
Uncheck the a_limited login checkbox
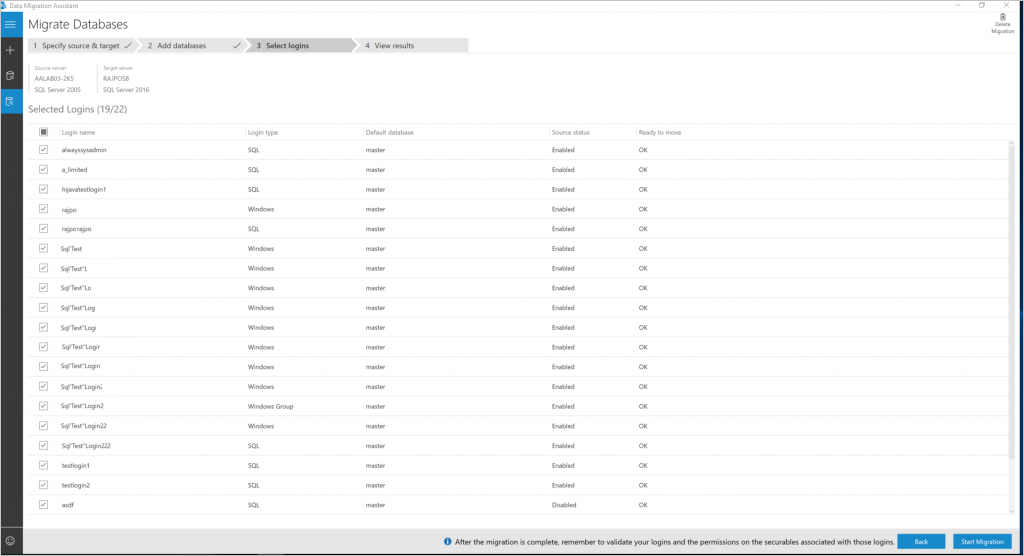click(x=44, y=169)
